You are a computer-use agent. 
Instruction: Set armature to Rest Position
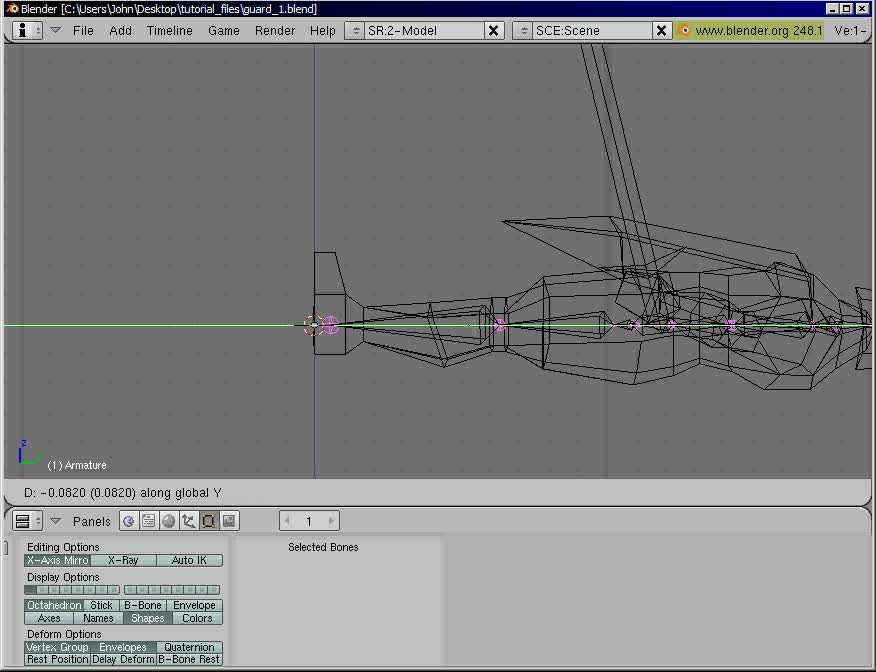56,659
